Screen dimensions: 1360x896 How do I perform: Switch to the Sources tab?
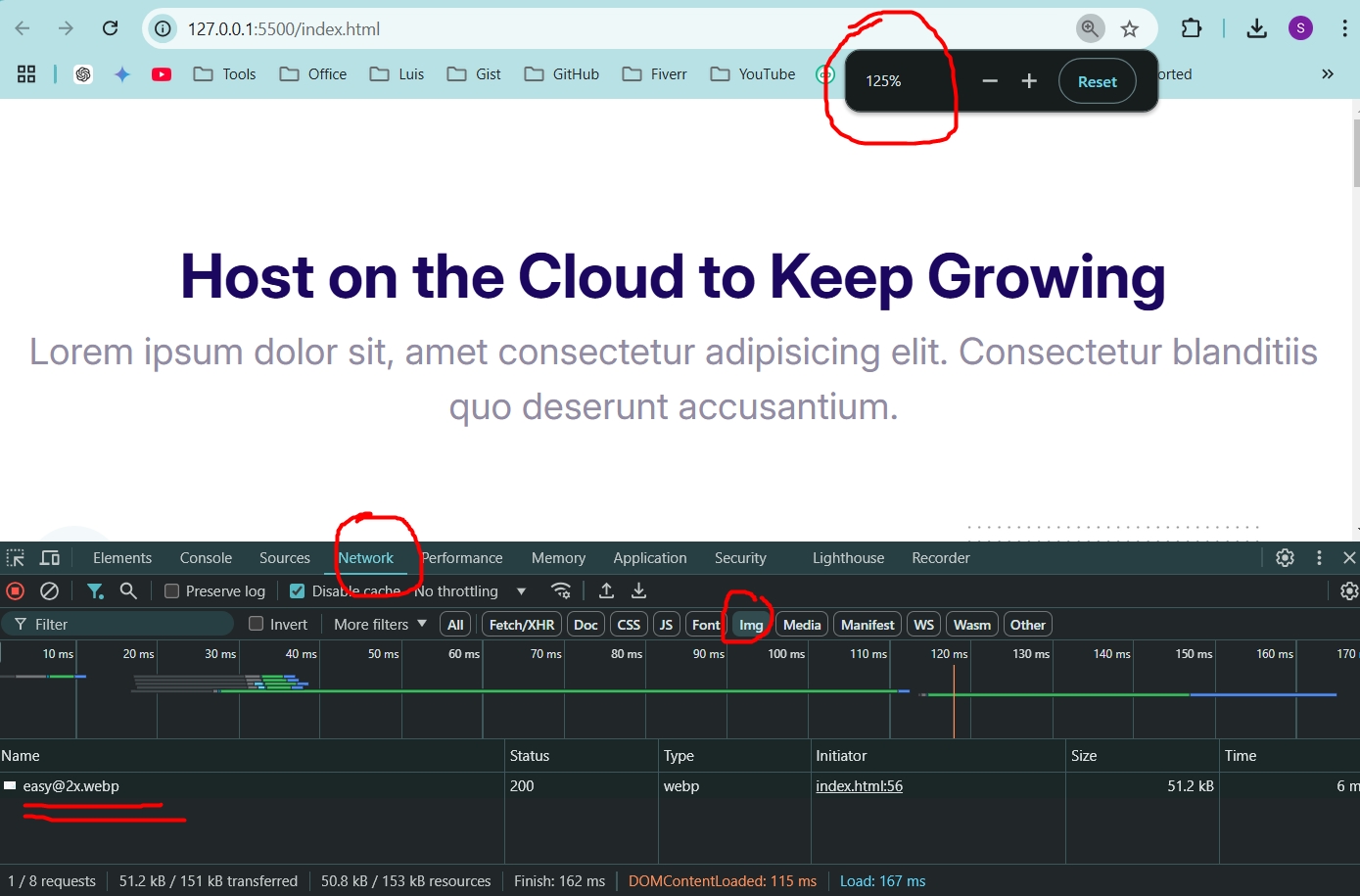285,558
